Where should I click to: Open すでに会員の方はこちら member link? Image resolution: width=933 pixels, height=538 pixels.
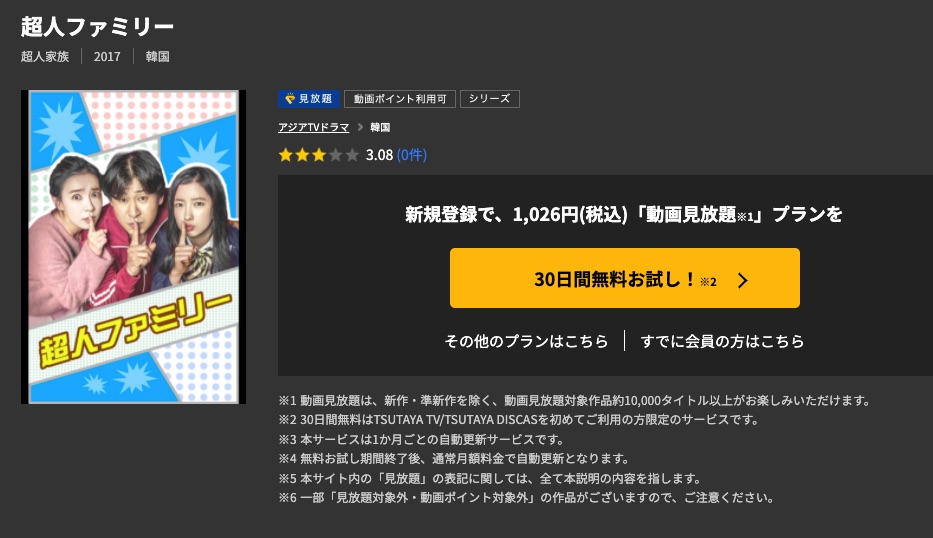(x=722, y=341)
